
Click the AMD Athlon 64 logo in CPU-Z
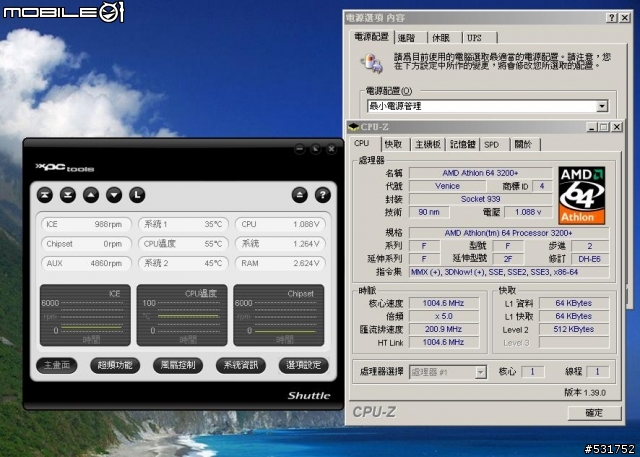pyautogui.click(x=581, y=195)
